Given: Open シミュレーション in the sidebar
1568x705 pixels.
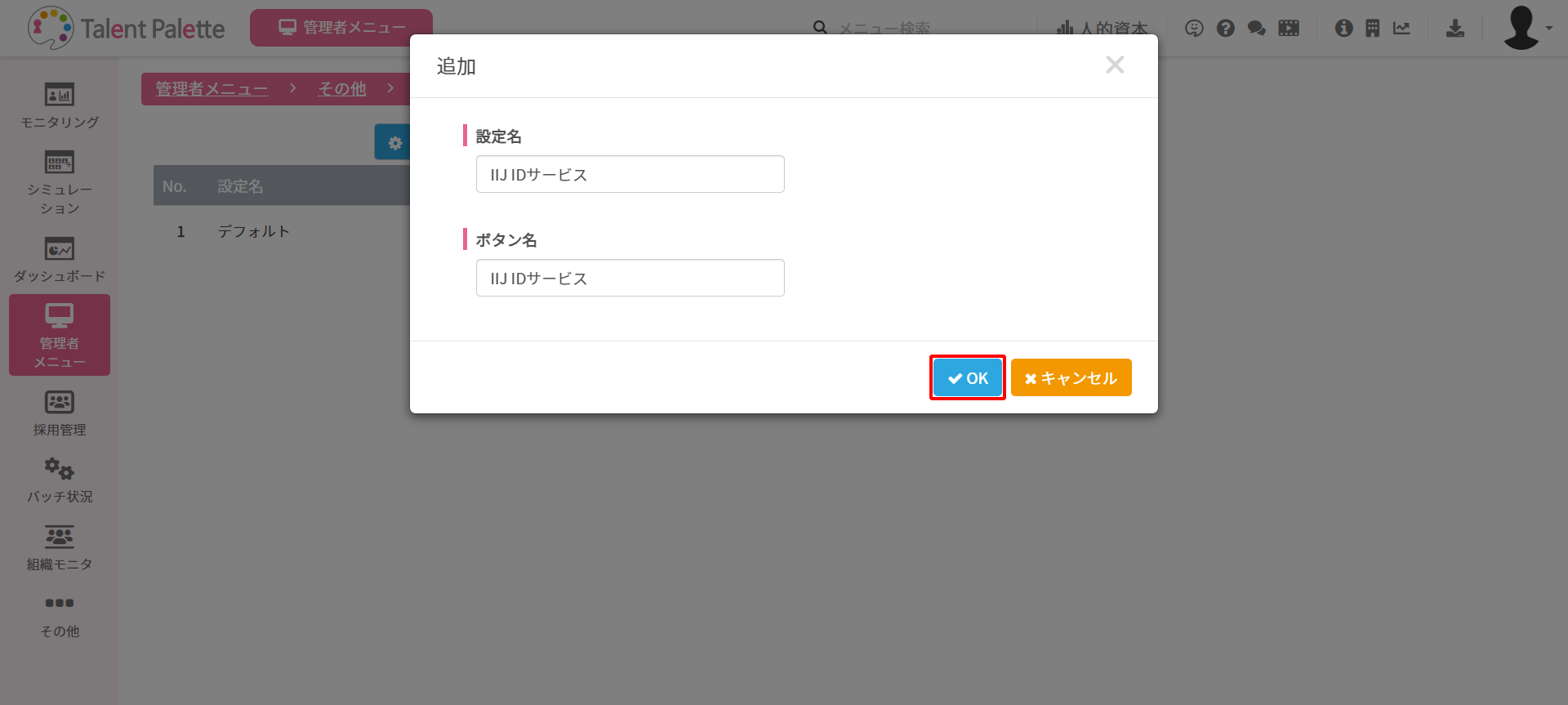Looking at the screenshot, I should point(60,183).
